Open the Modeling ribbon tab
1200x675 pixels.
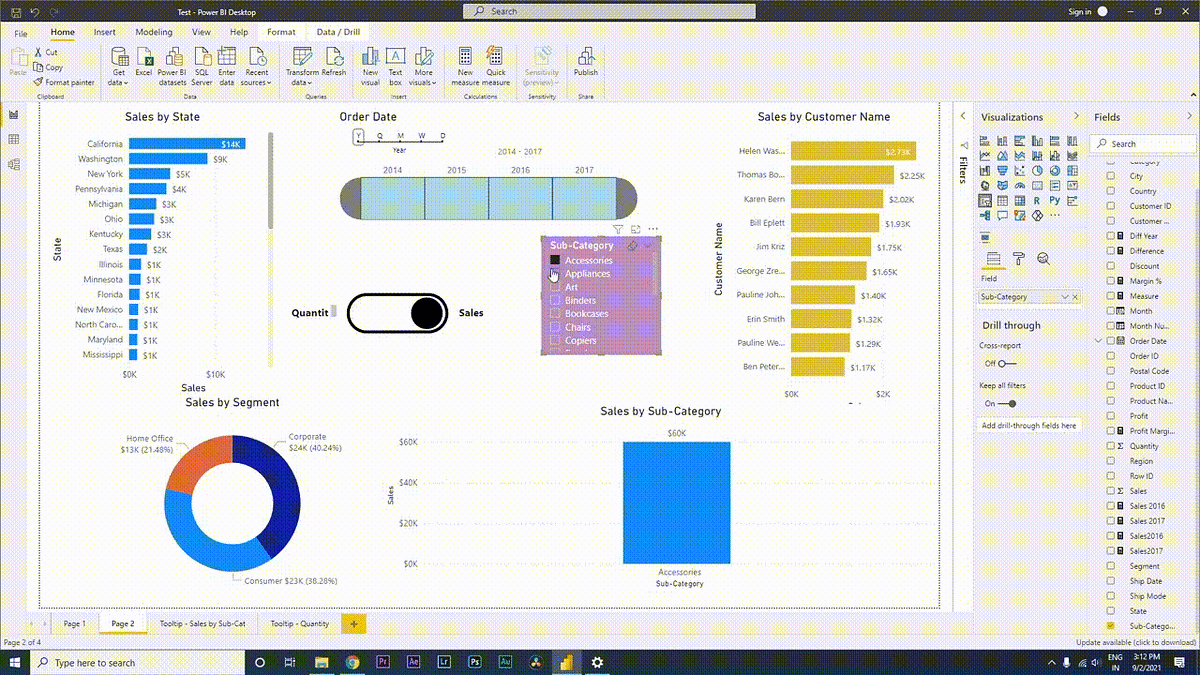(153, 32)
